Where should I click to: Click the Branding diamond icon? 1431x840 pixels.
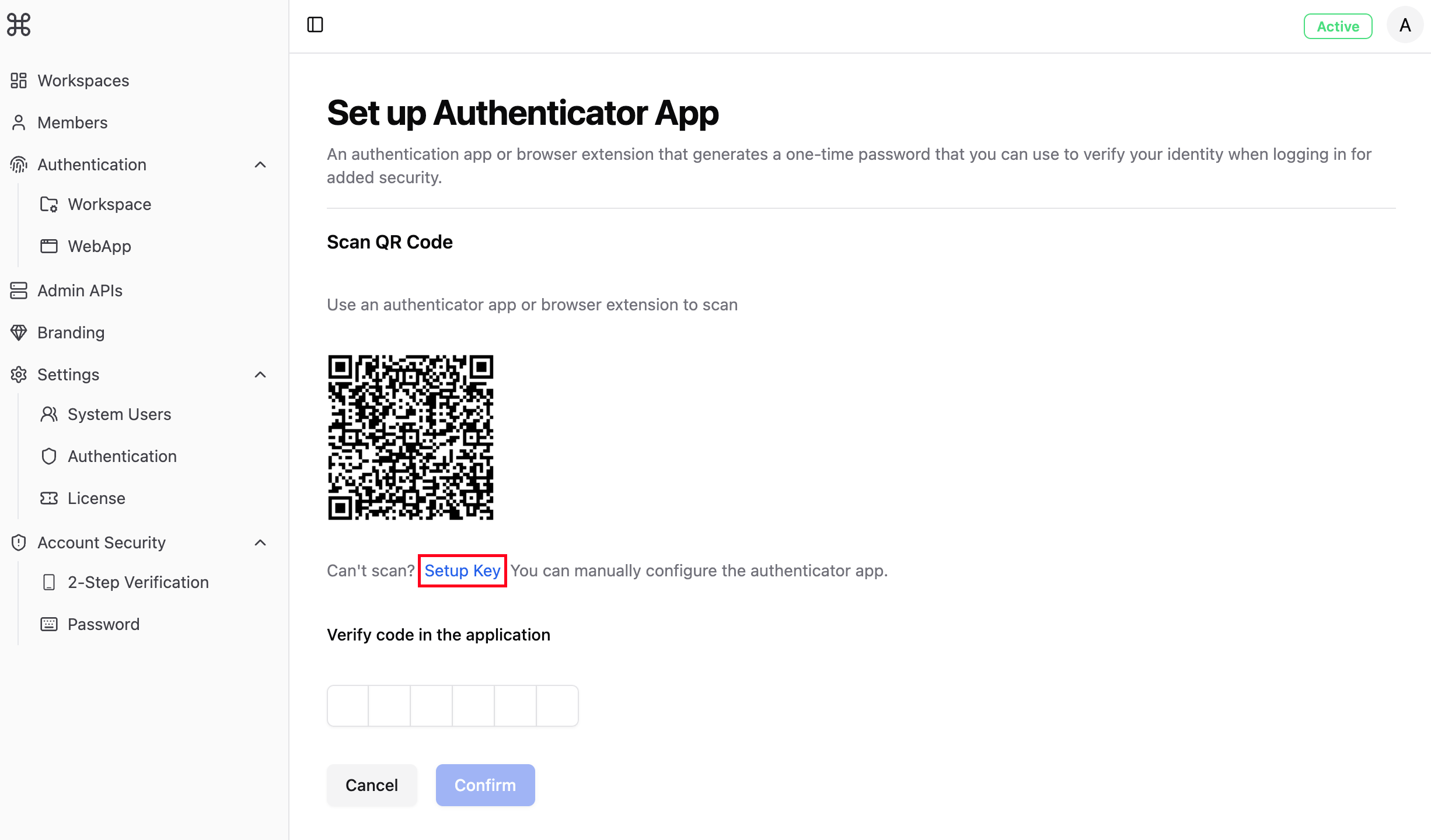click(19, 332)
